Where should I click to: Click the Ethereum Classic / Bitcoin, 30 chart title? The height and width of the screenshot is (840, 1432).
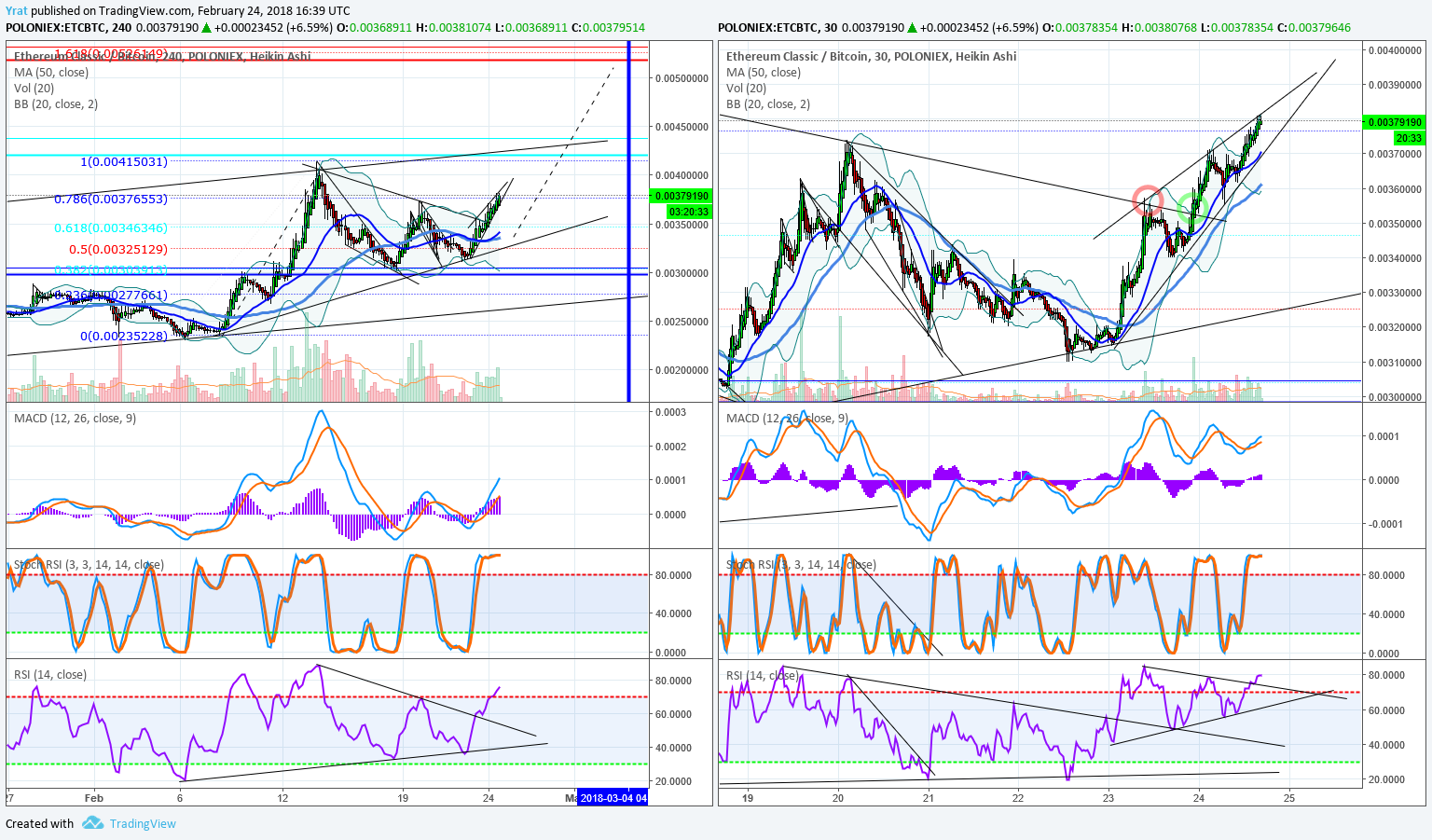871,56
